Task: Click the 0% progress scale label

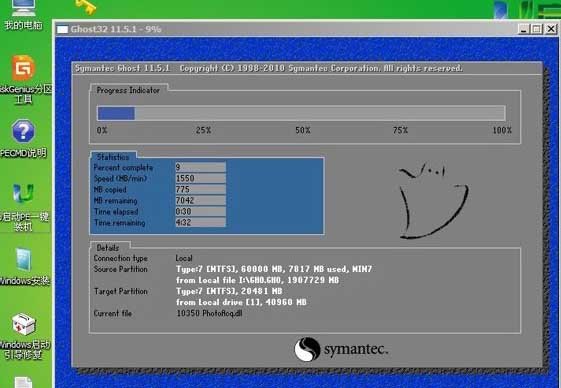Action: pyautogui.click(x=102, y=130)
